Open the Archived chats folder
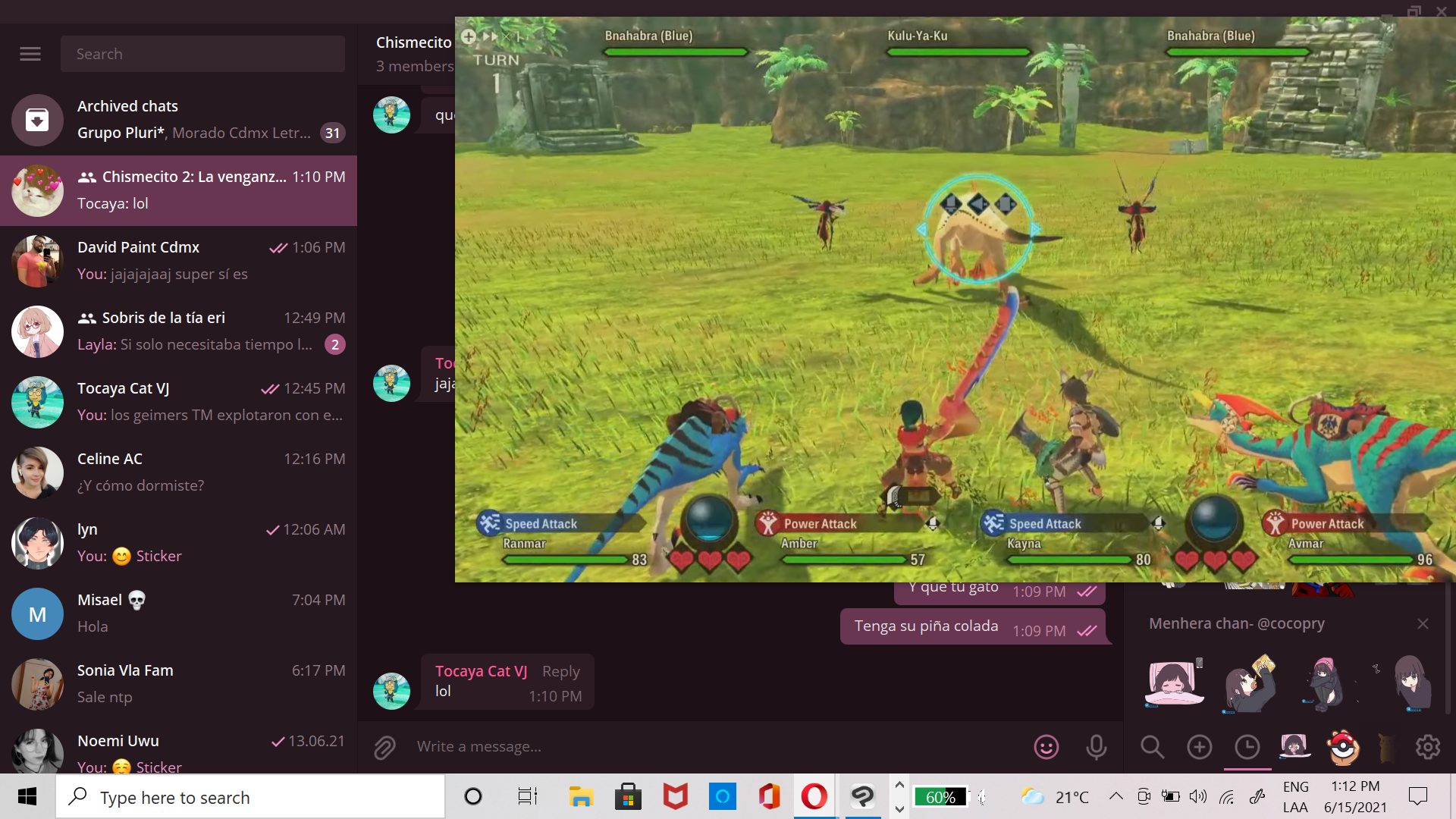 coord(178,120)
